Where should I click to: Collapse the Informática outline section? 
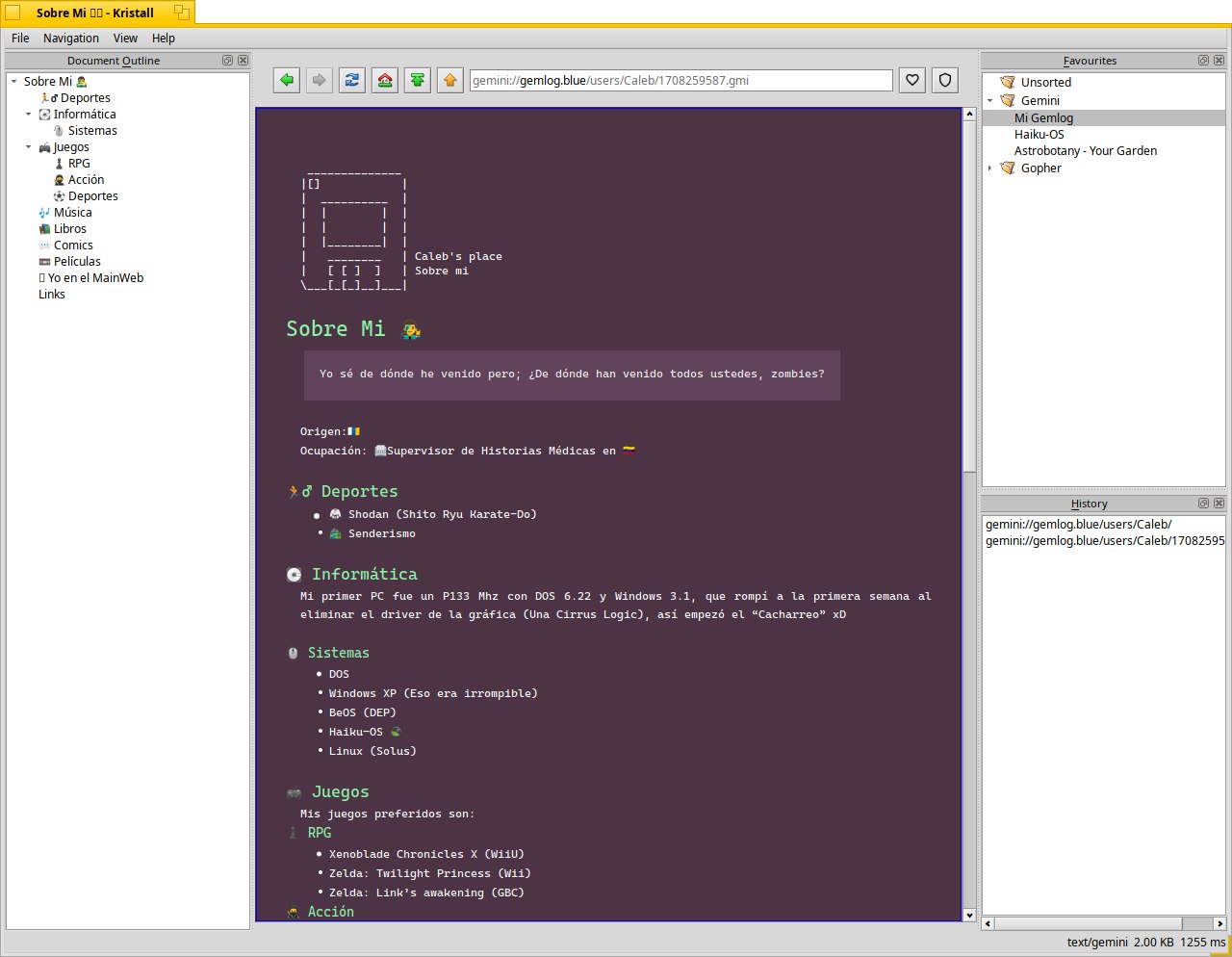28,115
